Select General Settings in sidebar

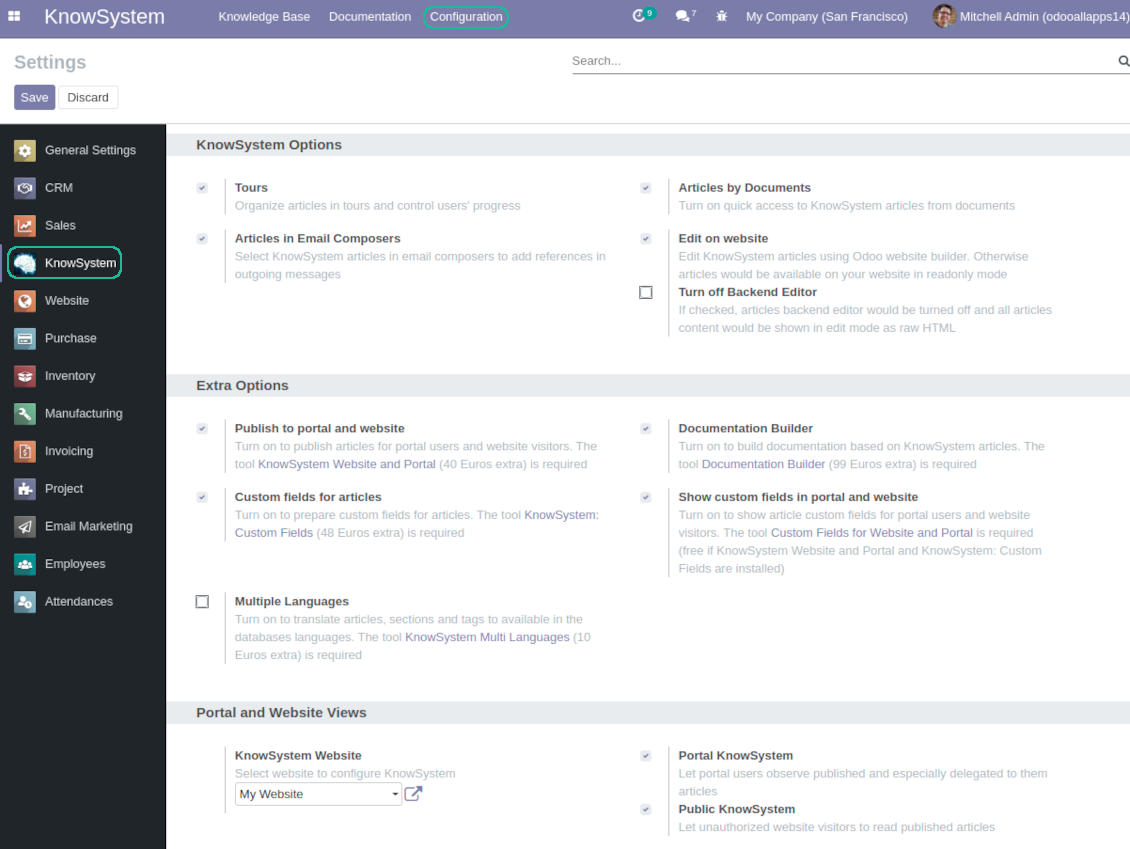click(83, 150)
